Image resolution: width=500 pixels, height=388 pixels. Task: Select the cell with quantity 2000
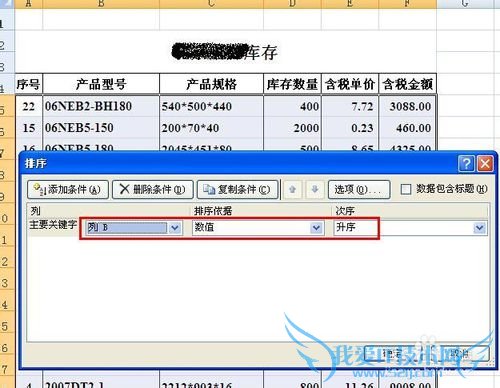292,128
